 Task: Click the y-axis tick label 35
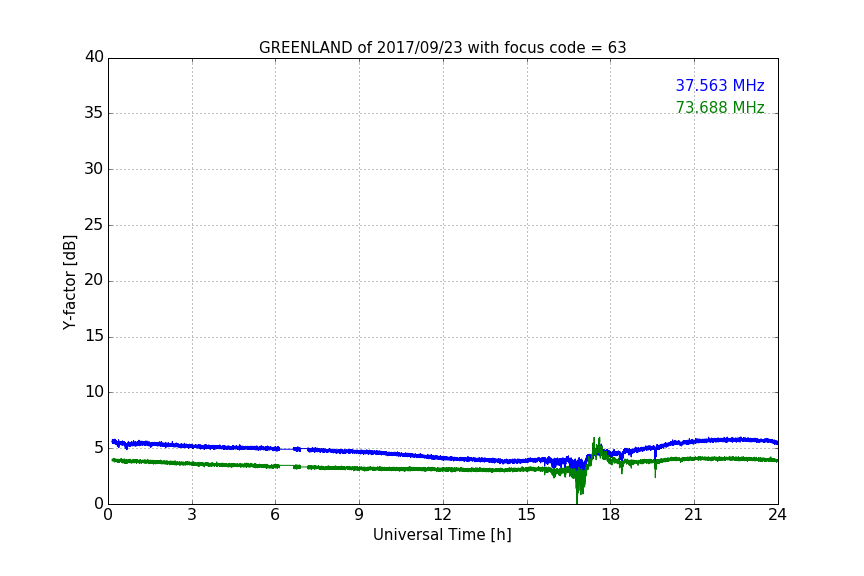(x=94, y=113)
